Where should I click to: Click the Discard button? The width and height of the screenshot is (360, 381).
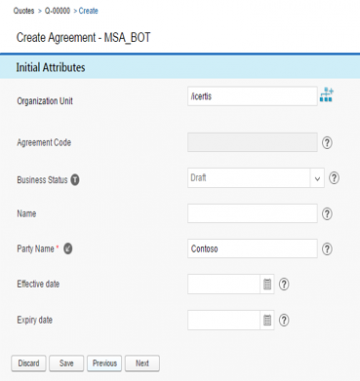coord(28,363)
